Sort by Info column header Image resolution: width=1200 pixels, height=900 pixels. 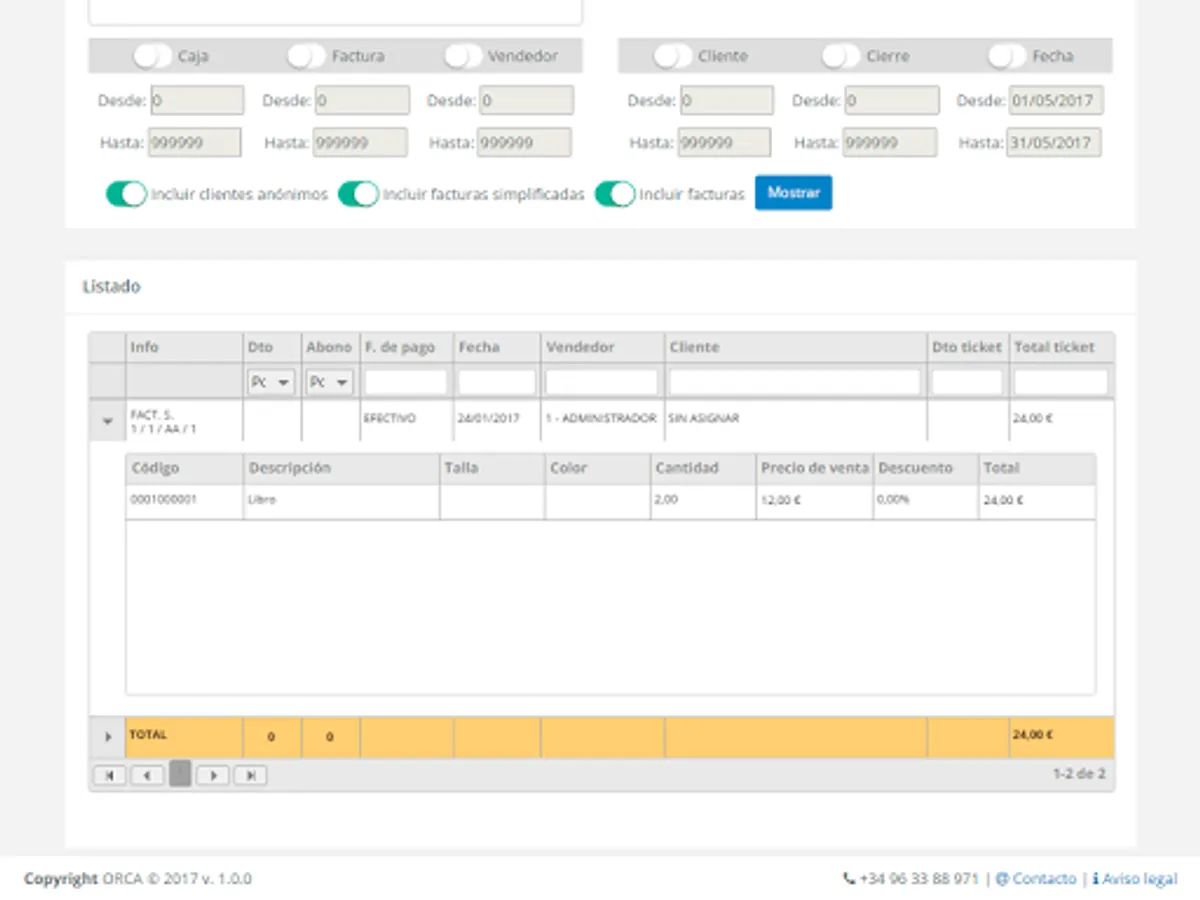pyautogui.click(x=184, y=347)
